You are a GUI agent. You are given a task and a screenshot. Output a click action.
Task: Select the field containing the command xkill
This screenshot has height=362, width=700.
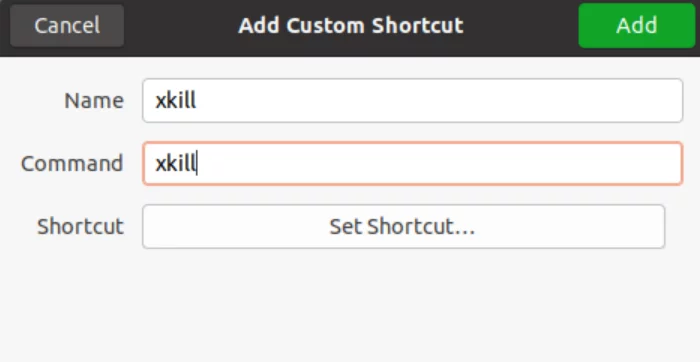[x=412, y=163]
